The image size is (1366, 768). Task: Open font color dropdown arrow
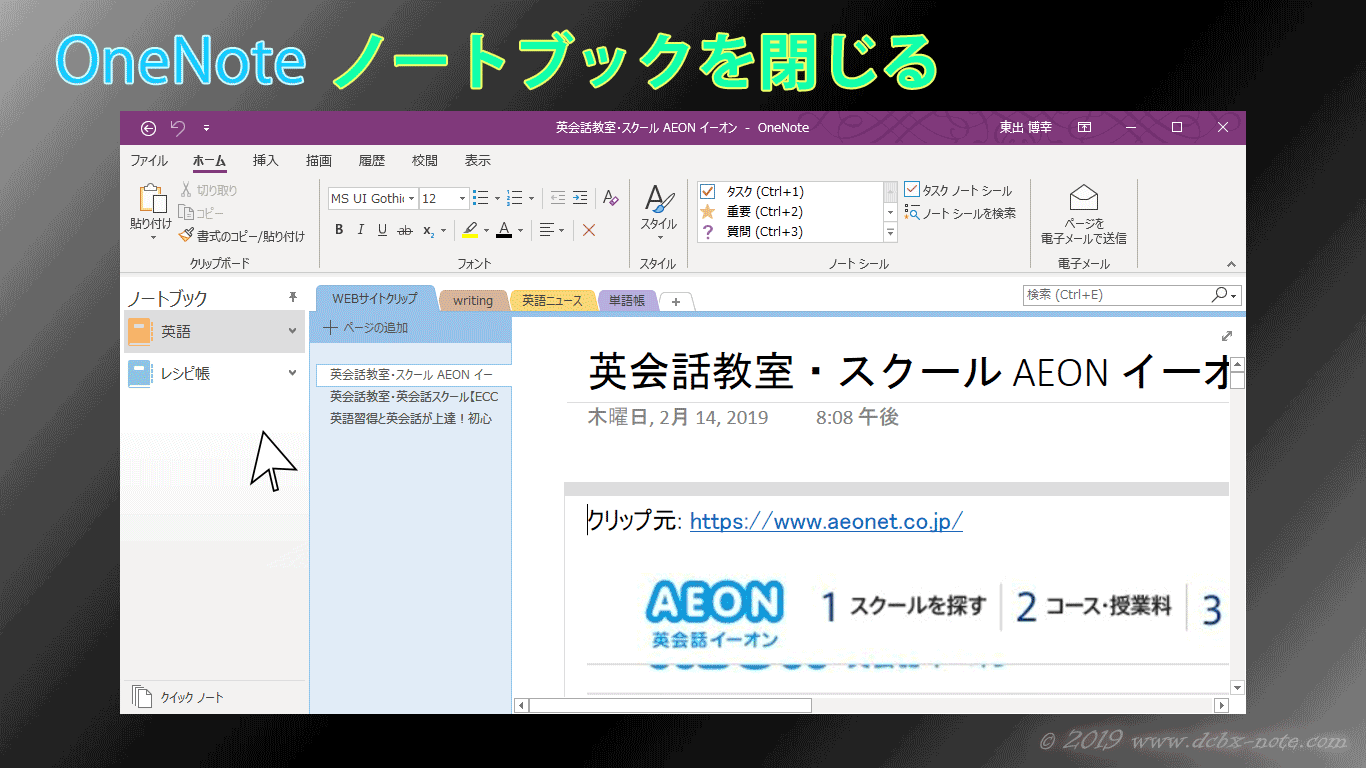tap(521, 230)
